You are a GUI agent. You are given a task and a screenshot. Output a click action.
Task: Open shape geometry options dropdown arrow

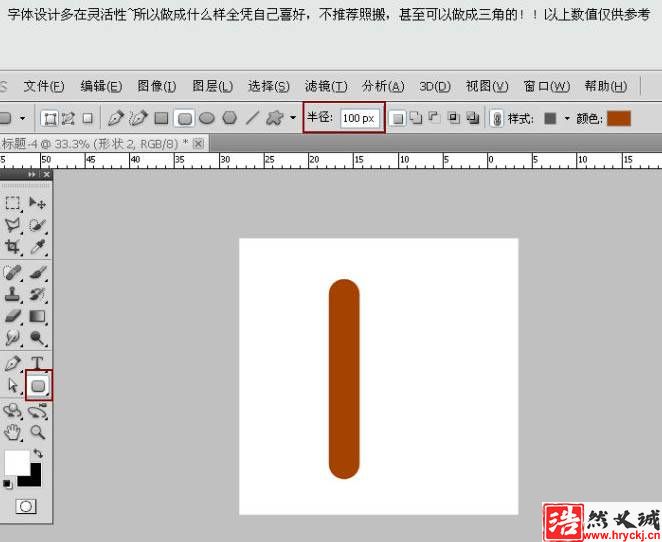click(x=293, y=118)
